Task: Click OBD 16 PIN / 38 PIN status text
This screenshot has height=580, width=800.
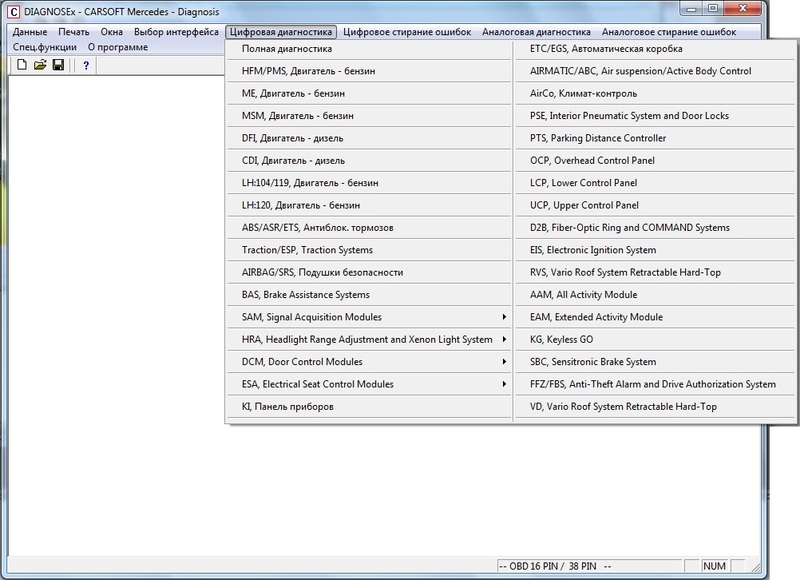Action: [x=555, y=566]
